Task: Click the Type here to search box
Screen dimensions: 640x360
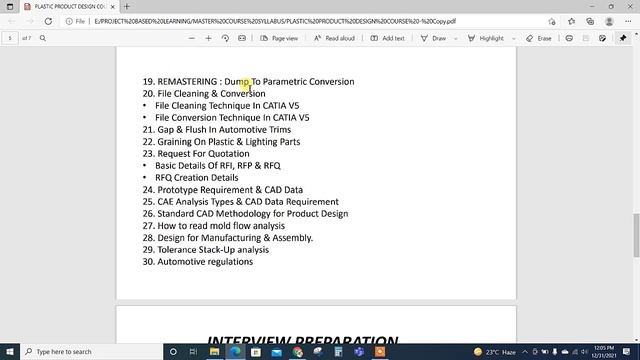Action: (91, 351)
